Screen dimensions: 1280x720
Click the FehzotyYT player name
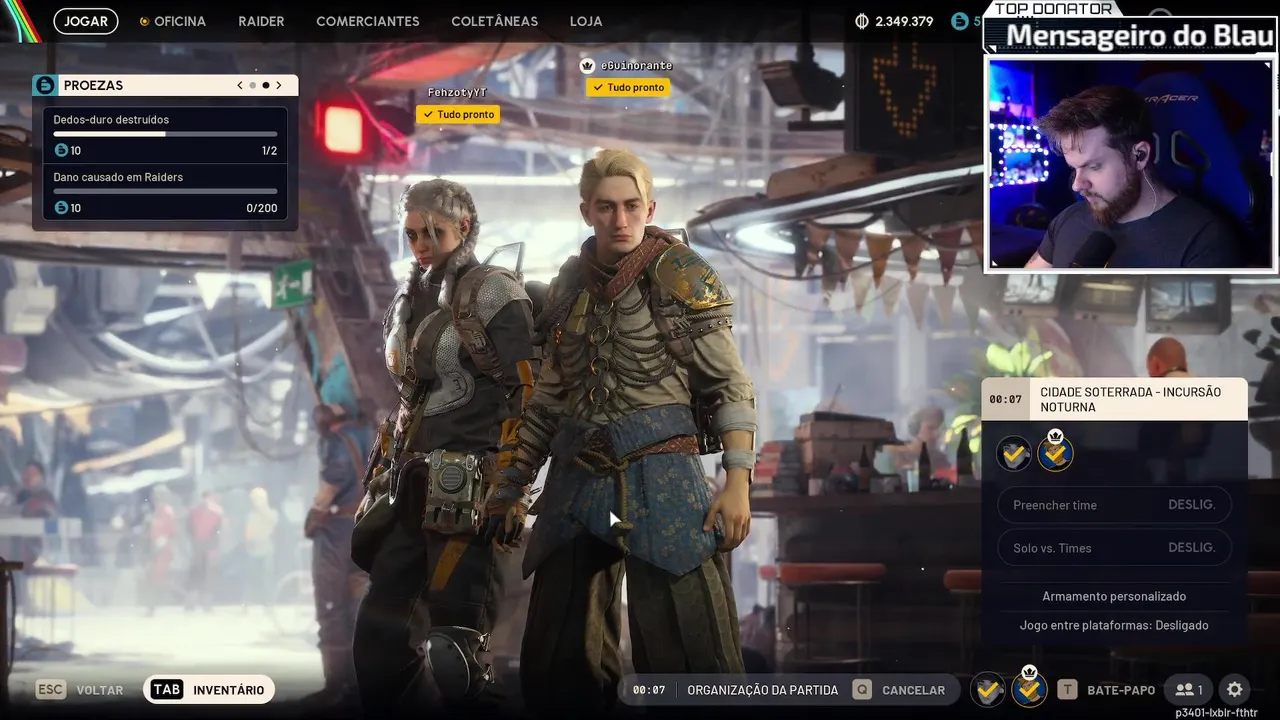click(457, 92)
